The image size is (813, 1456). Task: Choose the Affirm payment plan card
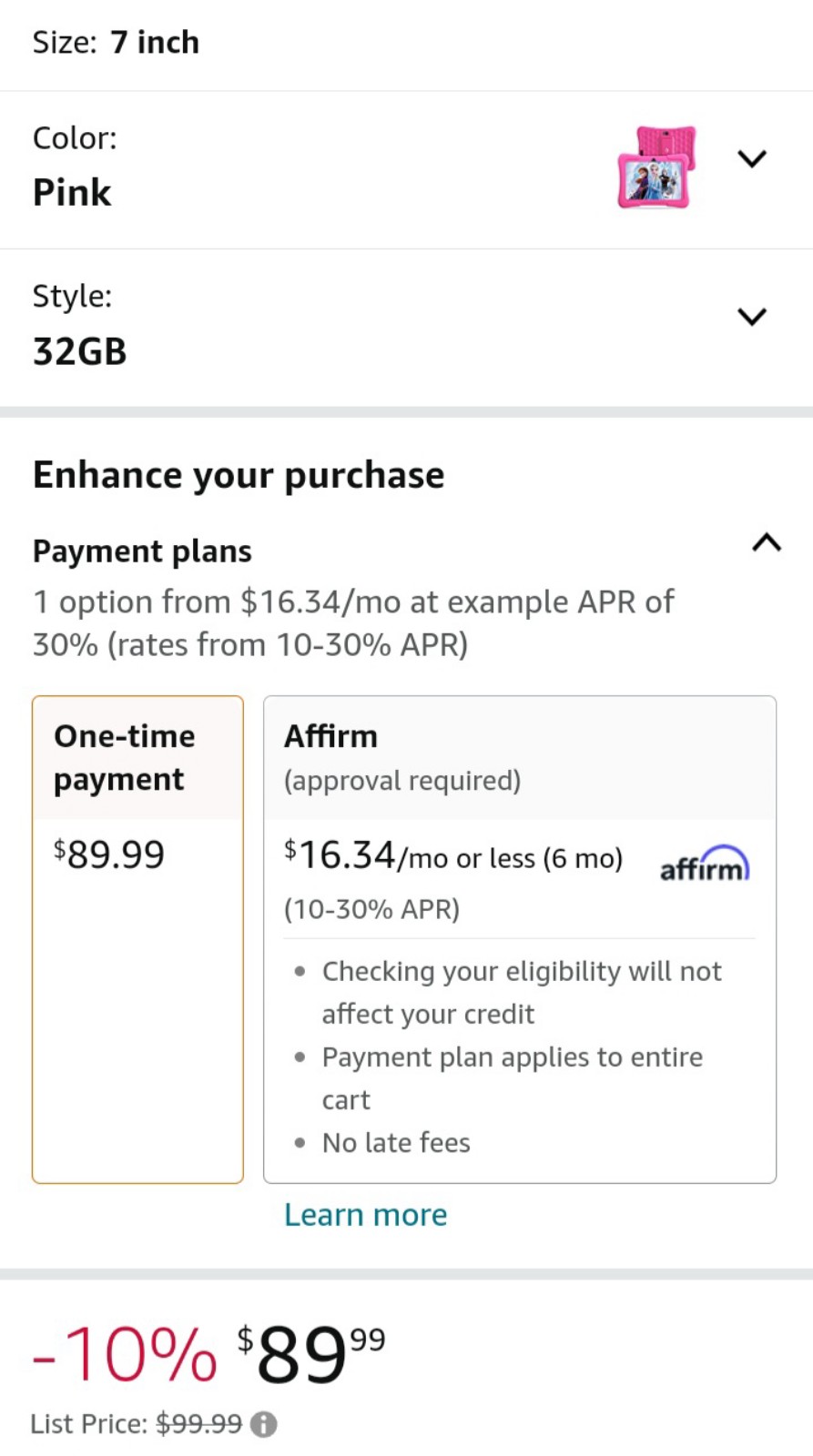[x=520, y=939]
